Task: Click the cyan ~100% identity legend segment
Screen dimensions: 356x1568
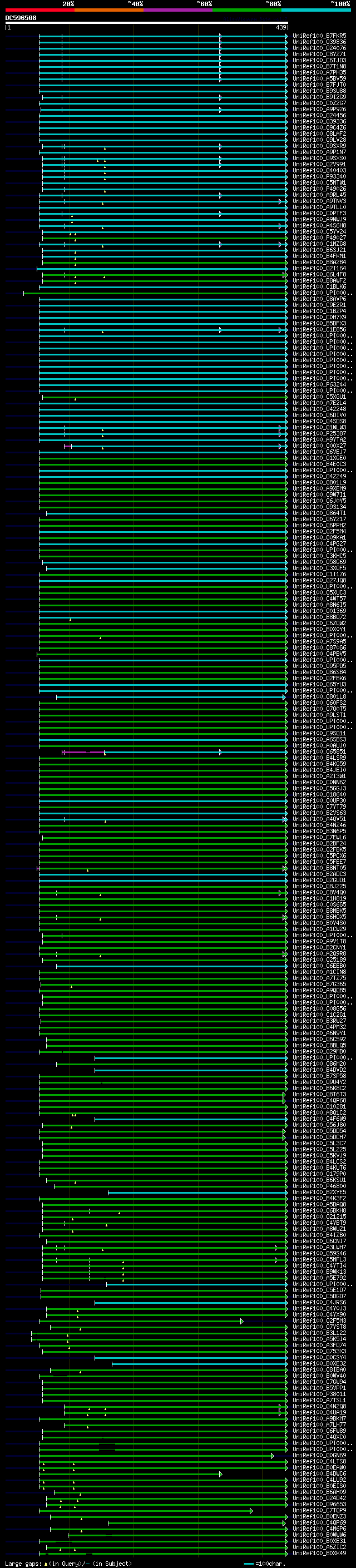Action: point(316,10)
